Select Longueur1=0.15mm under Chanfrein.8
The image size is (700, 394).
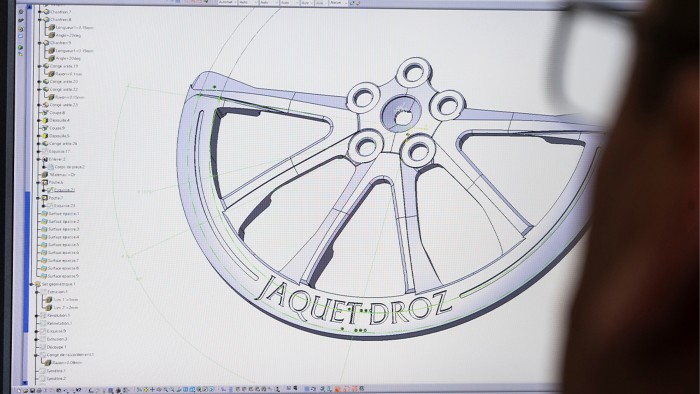(74, 28)
